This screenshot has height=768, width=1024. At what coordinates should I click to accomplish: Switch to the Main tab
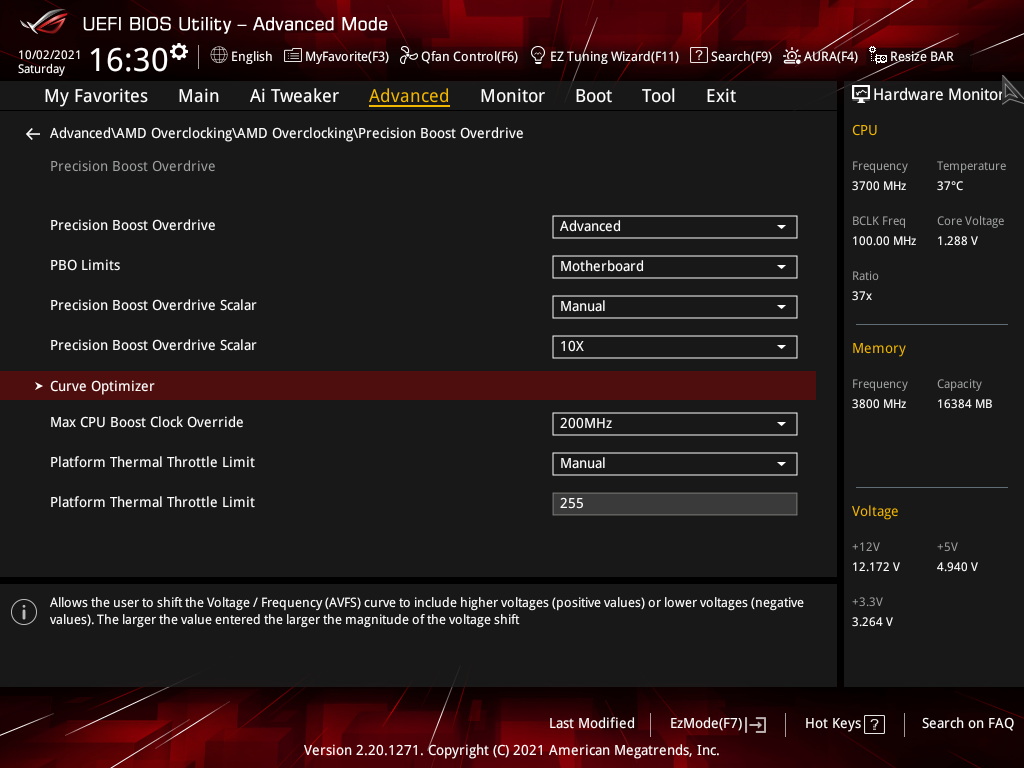click(x=199, y=96)
